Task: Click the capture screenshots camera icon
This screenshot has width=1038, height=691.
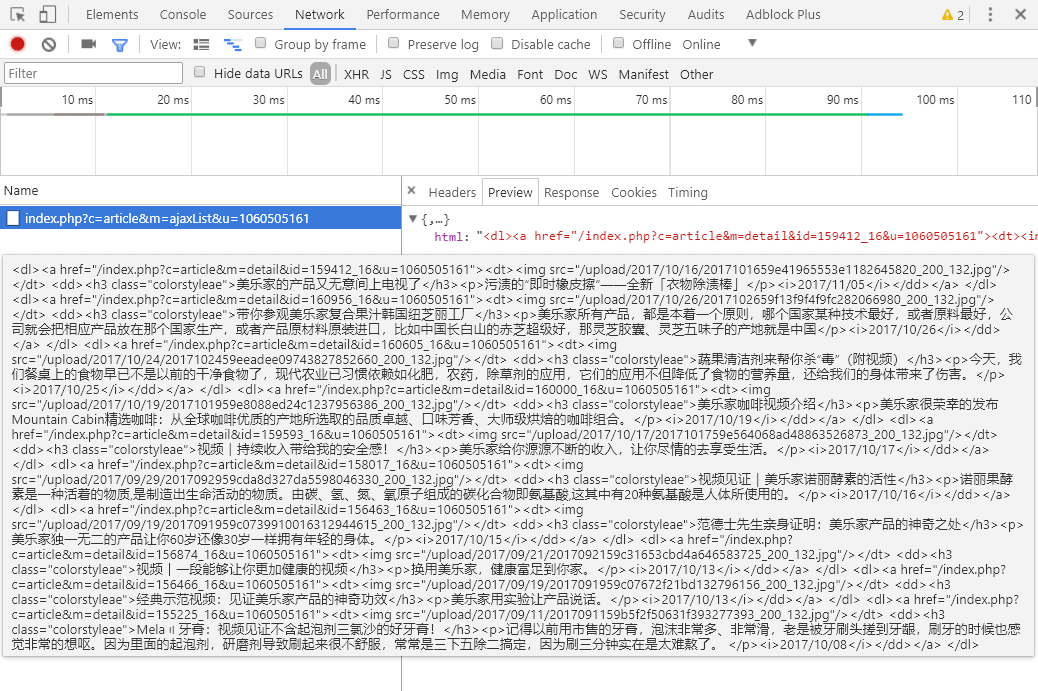Action: (x=89, y=44)
